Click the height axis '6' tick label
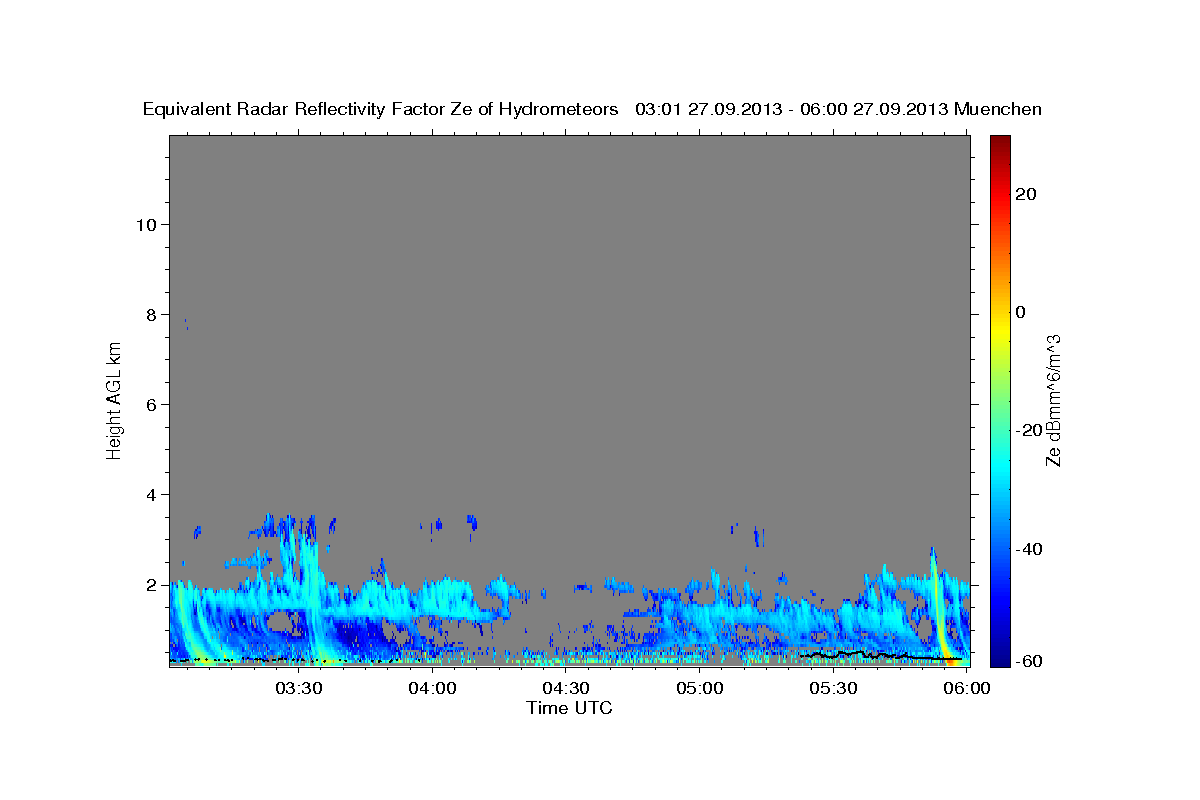The width and height of the screenshot is (1200, 800). tap(151, 404)
